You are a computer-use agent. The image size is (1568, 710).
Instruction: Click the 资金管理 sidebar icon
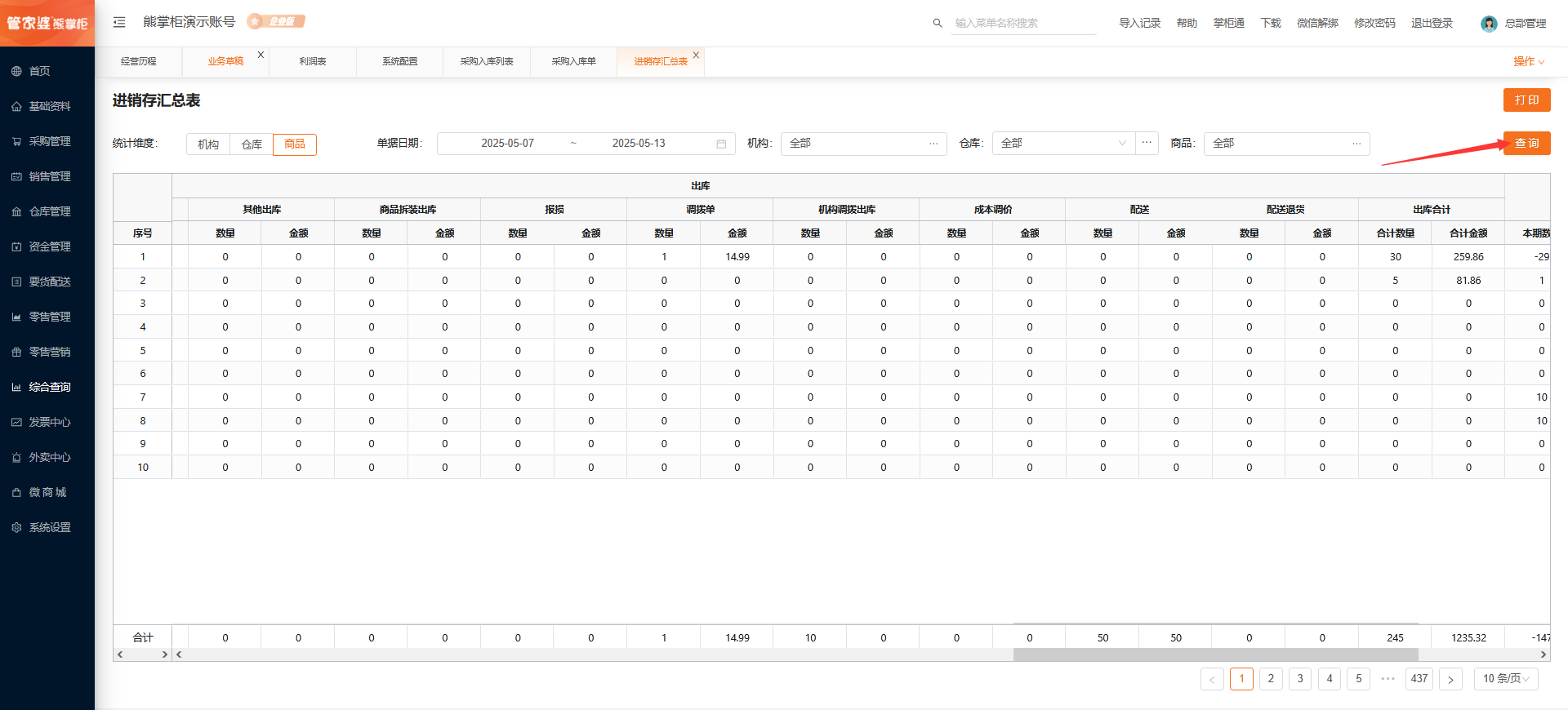[16, 246]
